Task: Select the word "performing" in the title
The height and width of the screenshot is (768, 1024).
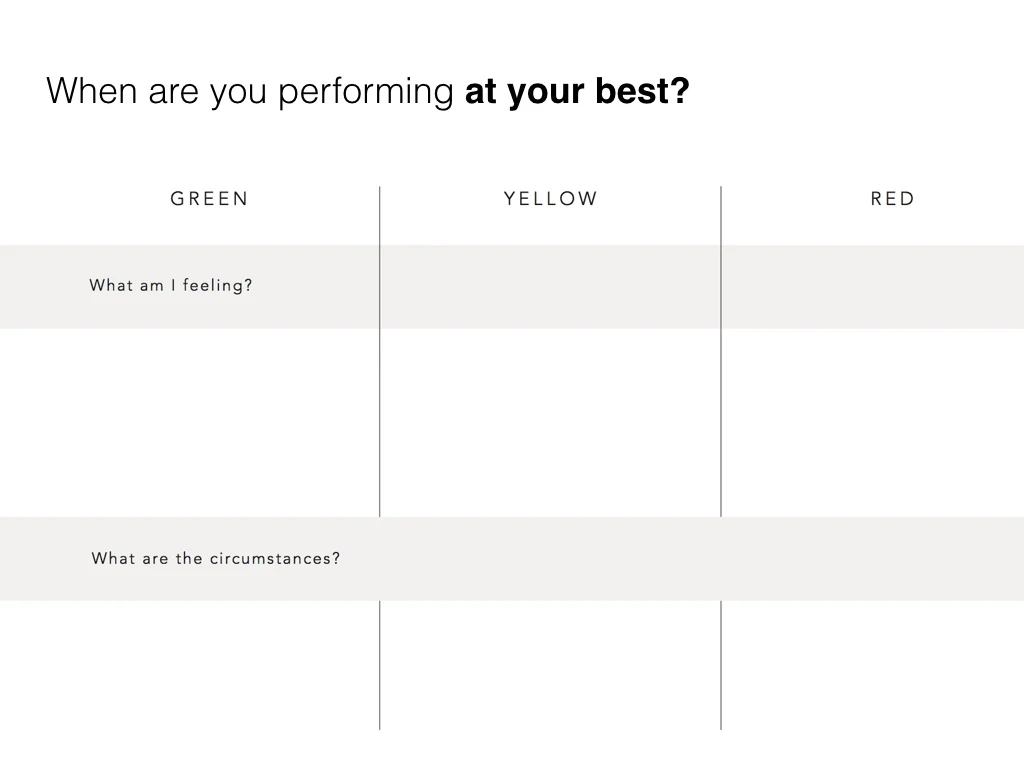Action: click(x=366, y=91)
